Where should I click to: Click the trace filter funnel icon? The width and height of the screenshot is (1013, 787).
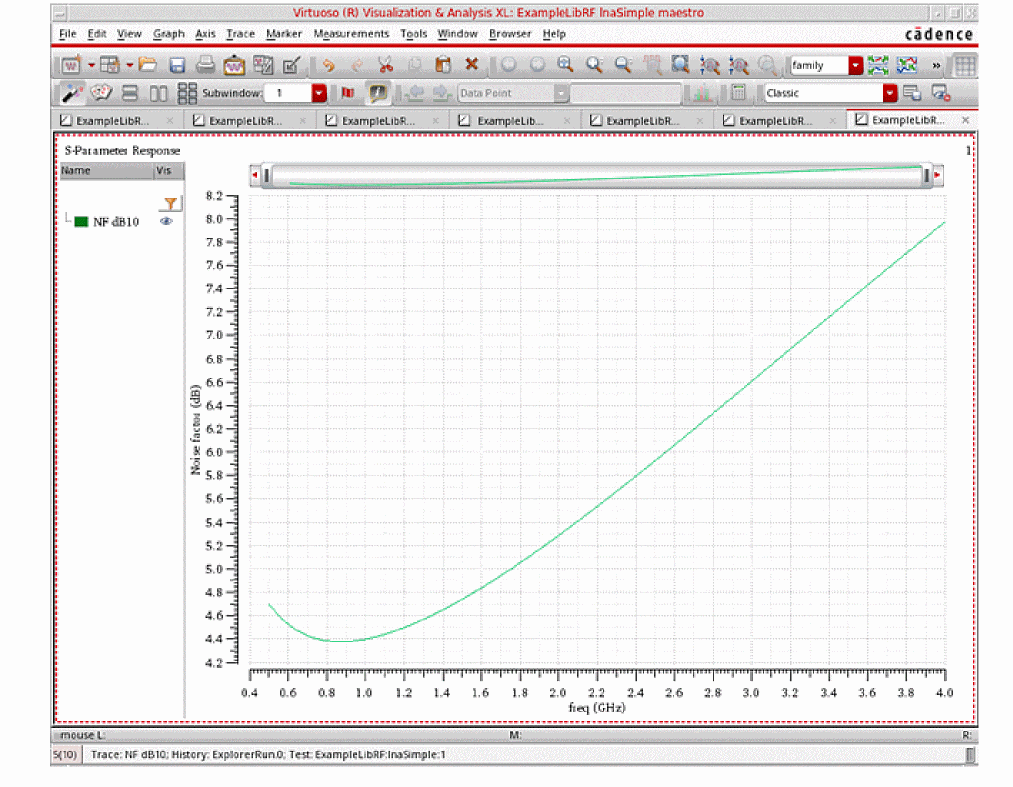click(172, 203)
